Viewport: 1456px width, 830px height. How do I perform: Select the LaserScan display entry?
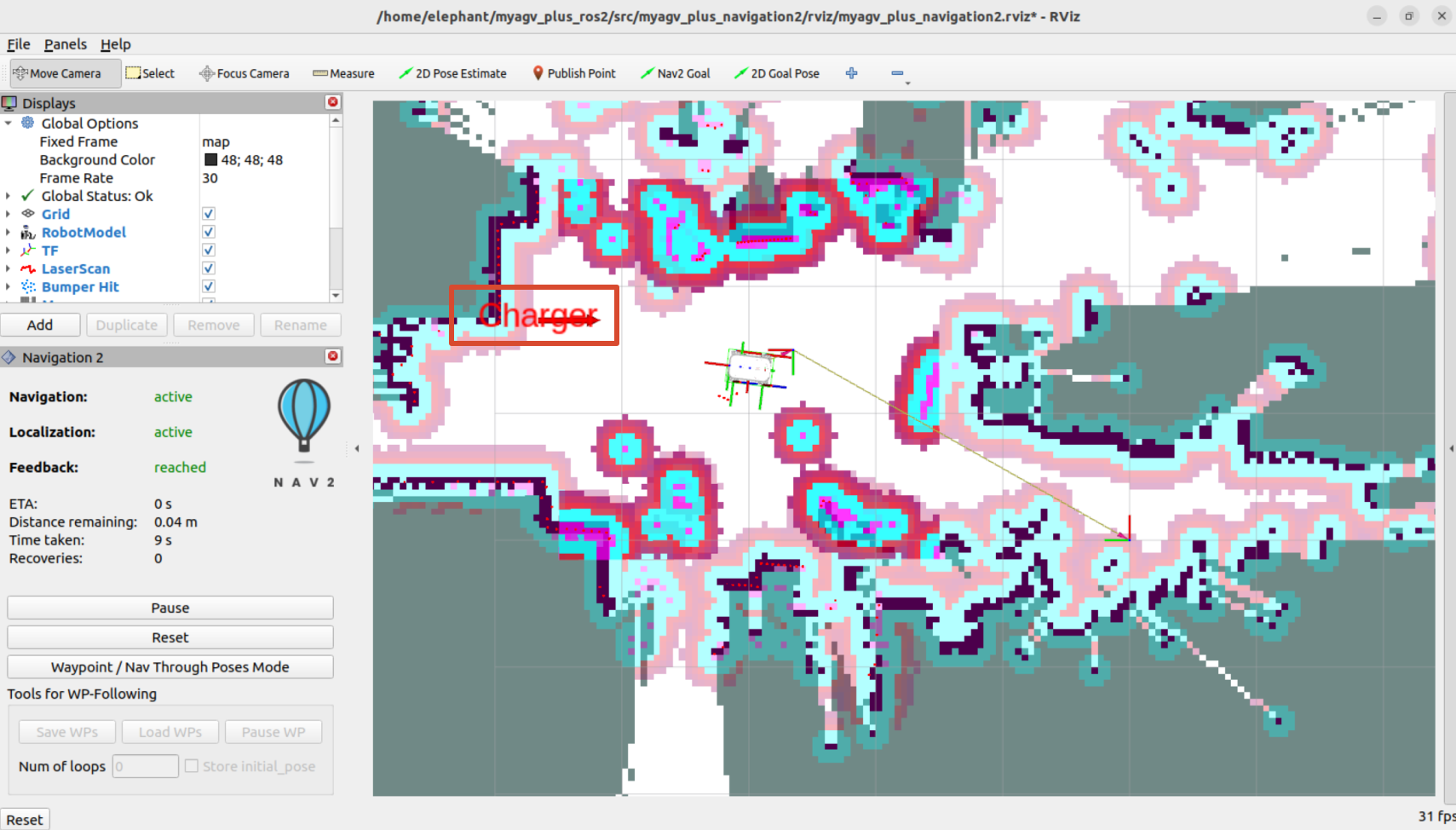coord(76,269)
